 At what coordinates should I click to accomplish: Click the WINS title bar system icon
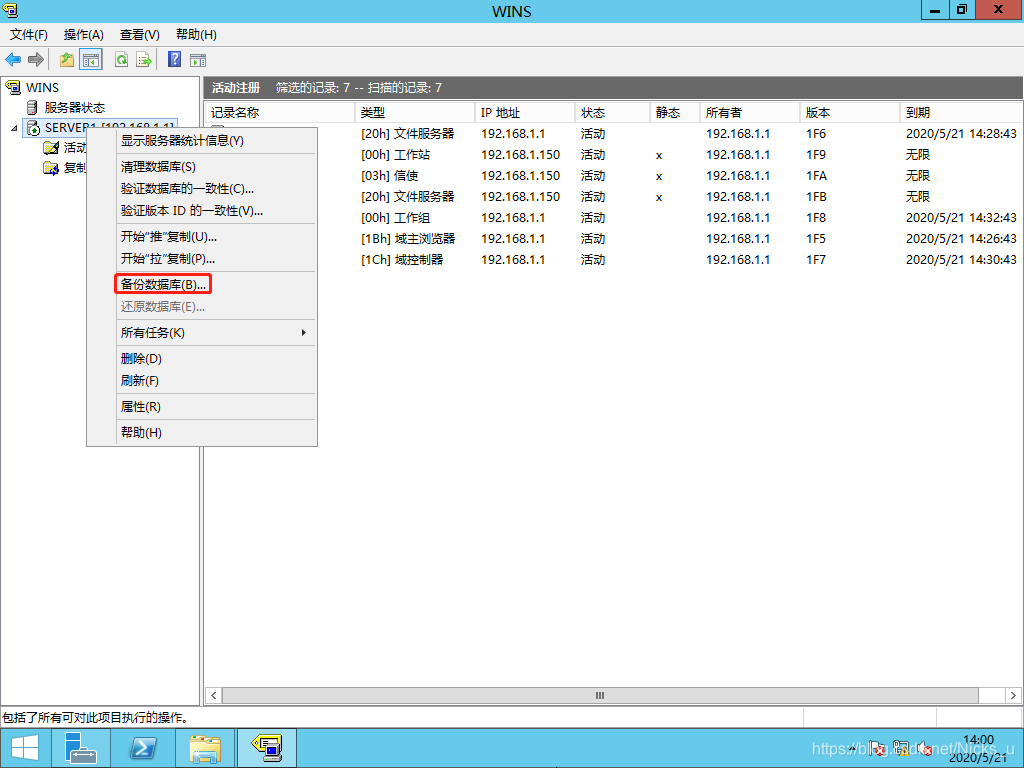pyautogui.click(x=10, y=10)
